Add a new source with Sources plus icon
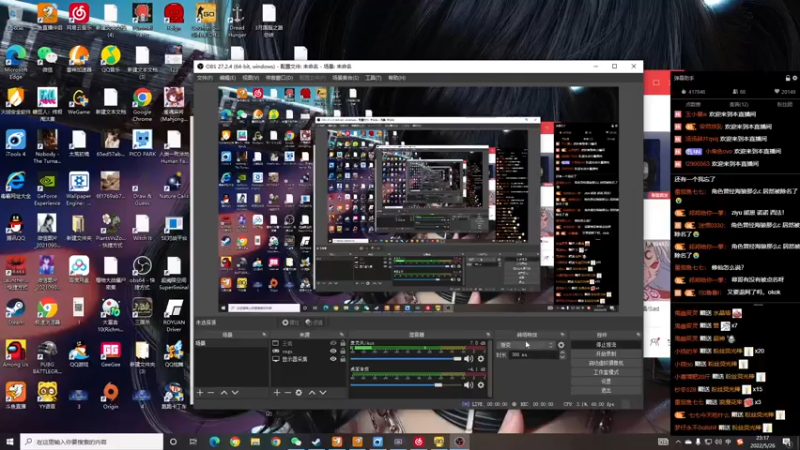Viewport: 800px width, 450px height. pyautogui.click(x=277, y=392)
